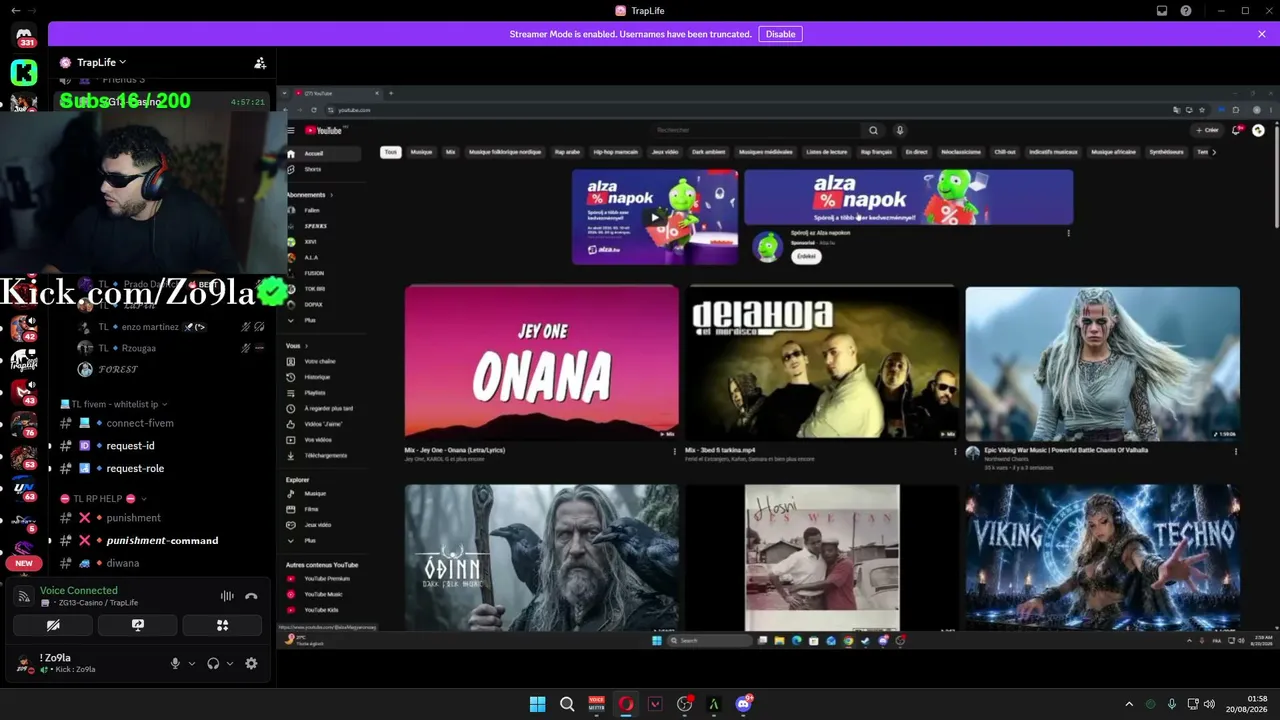1280x720 pixels.
Task: Open activities launcher in voice panel
Action: [x=222, y=625]
